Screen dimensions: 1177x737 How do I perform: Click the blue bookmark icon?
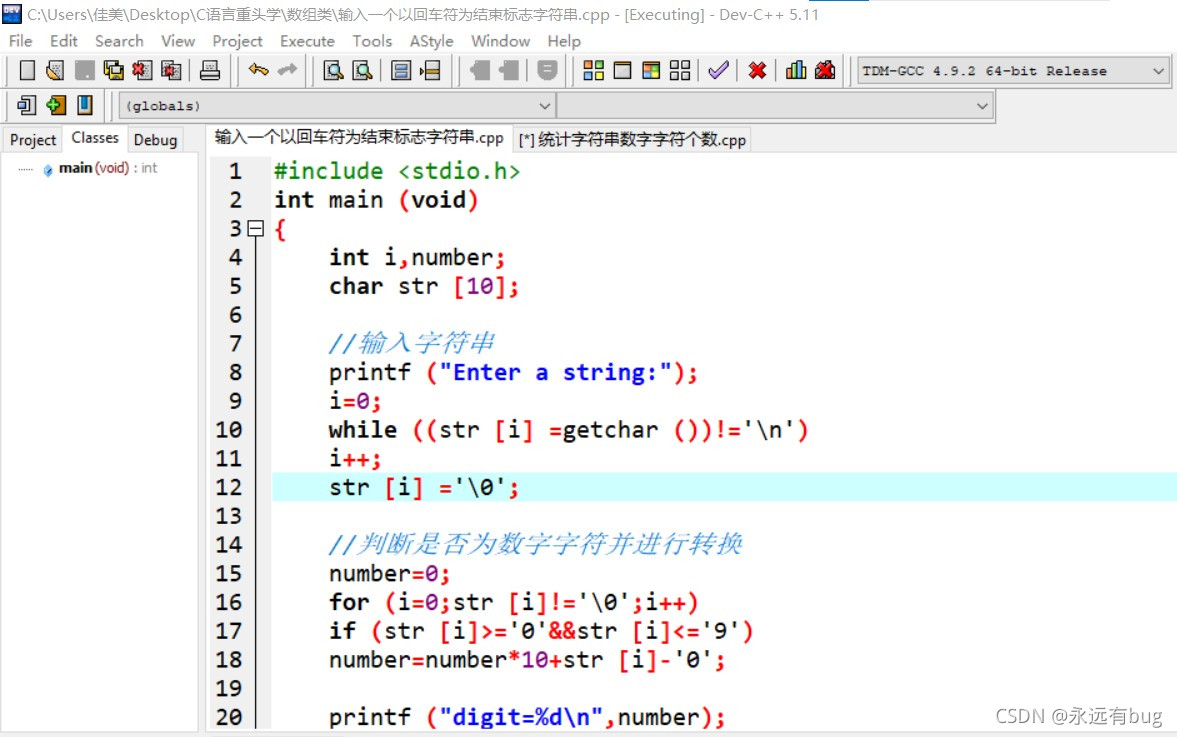pos(85,105)
